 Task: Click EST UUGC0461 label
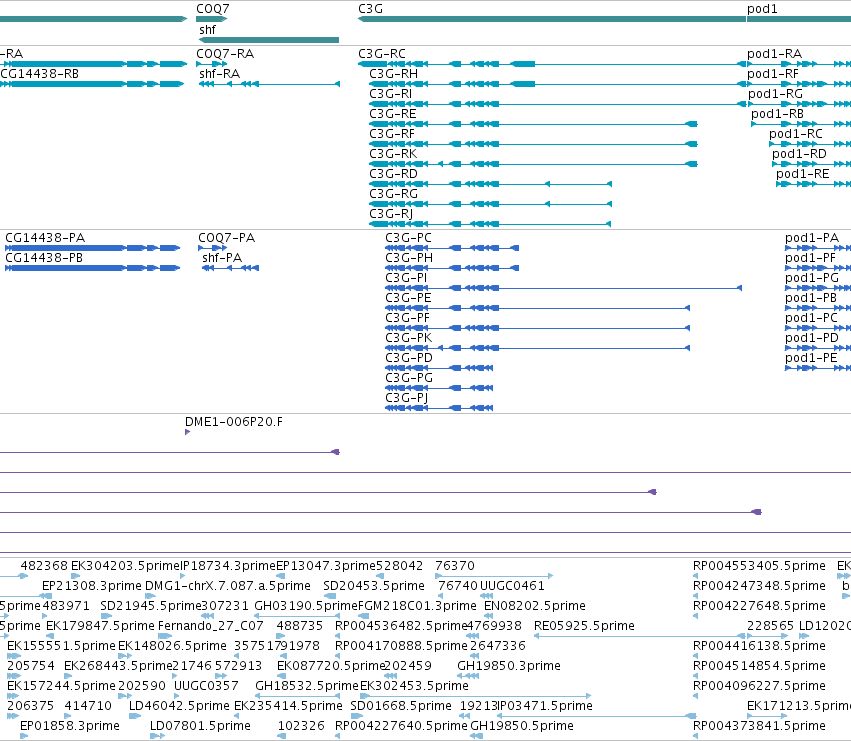512,586
